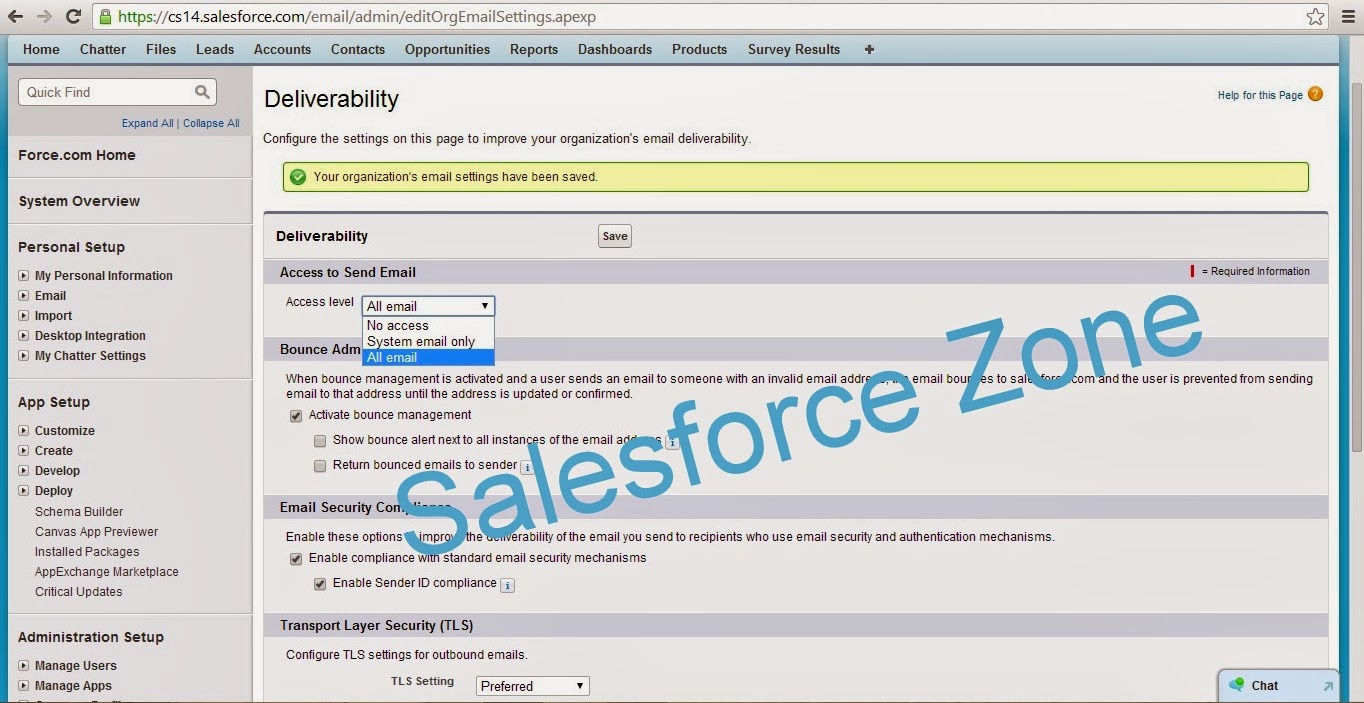
Task: Expand Desktop Integration node
Action: 25,336
